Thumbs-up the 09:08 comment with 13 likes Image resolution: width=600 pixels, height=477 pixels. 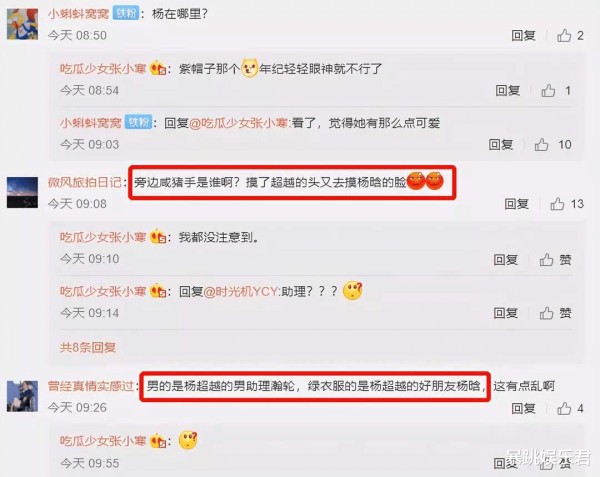tap(557, 204)
